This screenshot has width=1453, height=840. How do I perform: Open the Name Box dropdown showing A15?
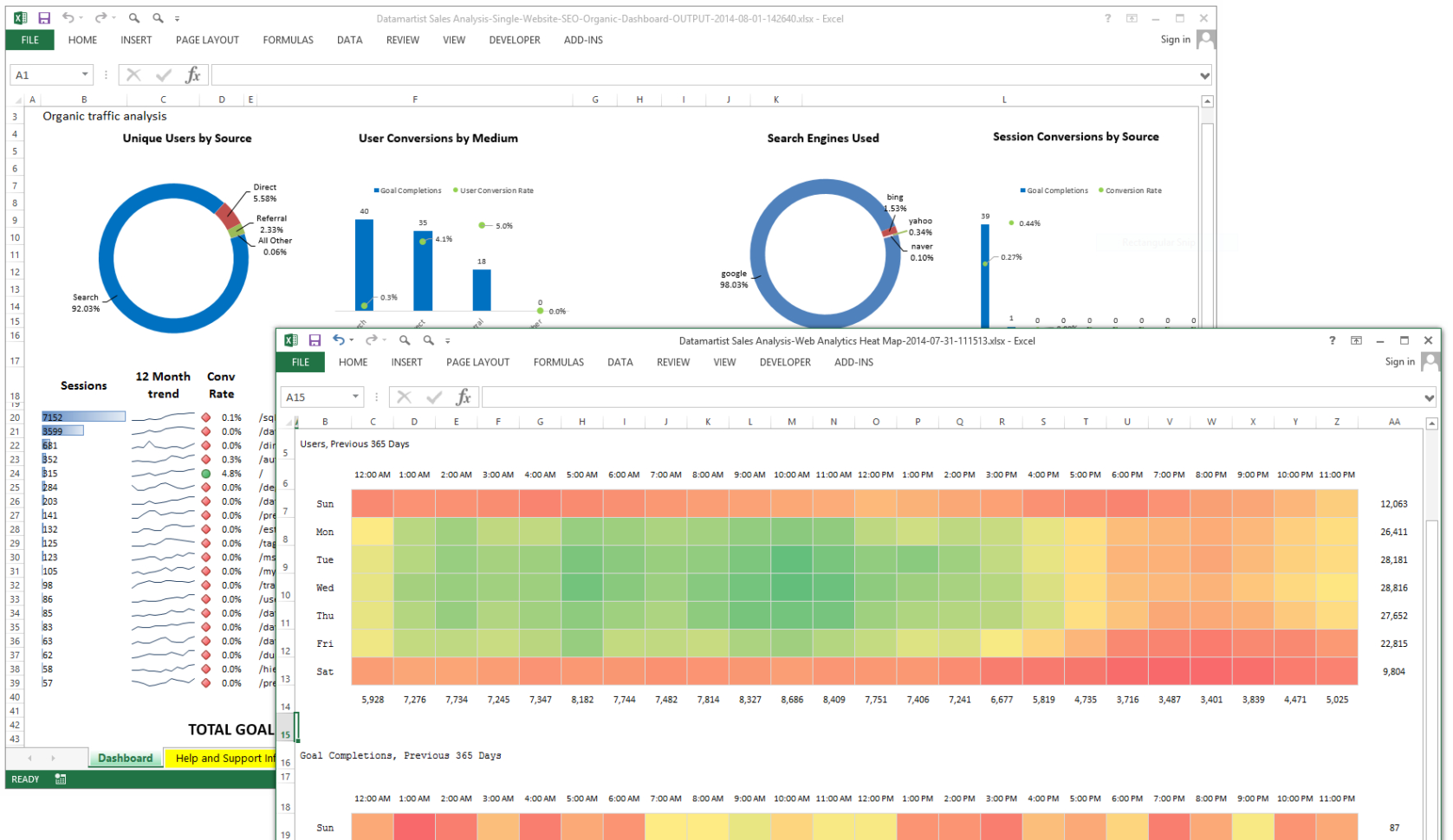point(354,396)
